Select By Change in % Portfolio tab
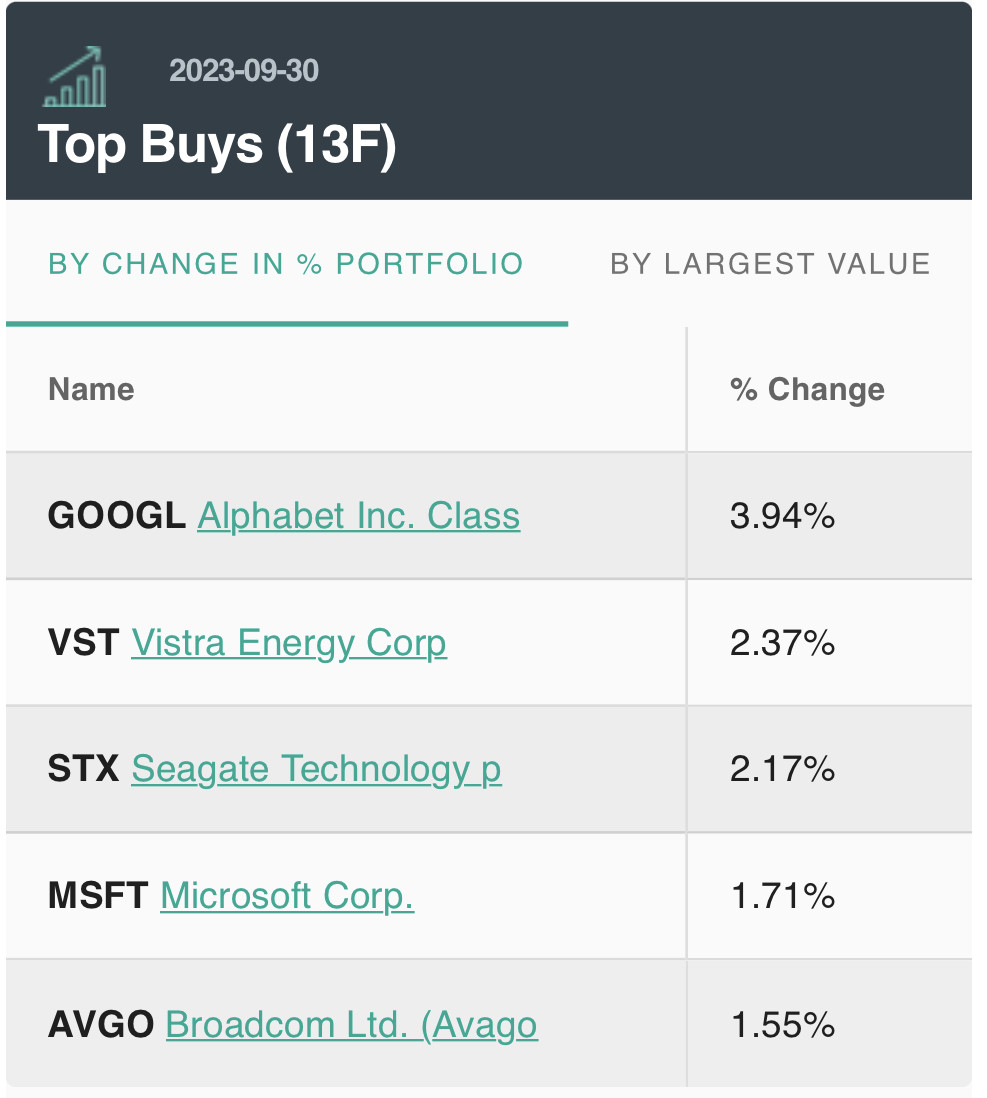This screenshot has height=1098, width=987. pyautogui.click(x=286, y=264)
